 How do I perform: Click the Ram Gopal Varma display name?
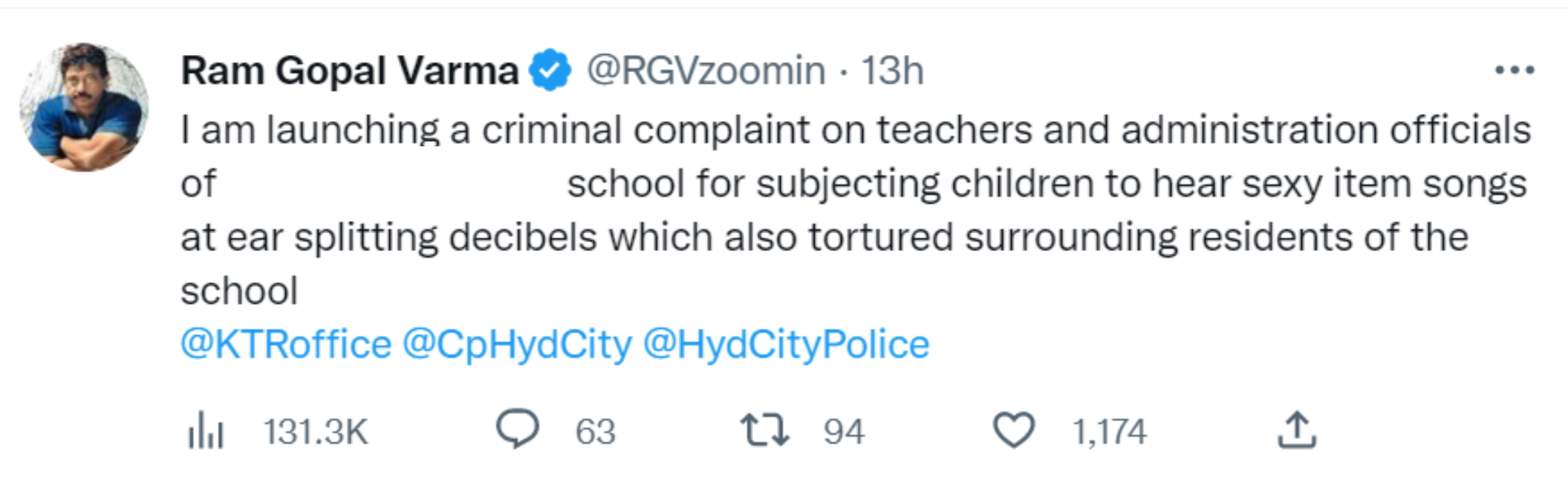349,71
